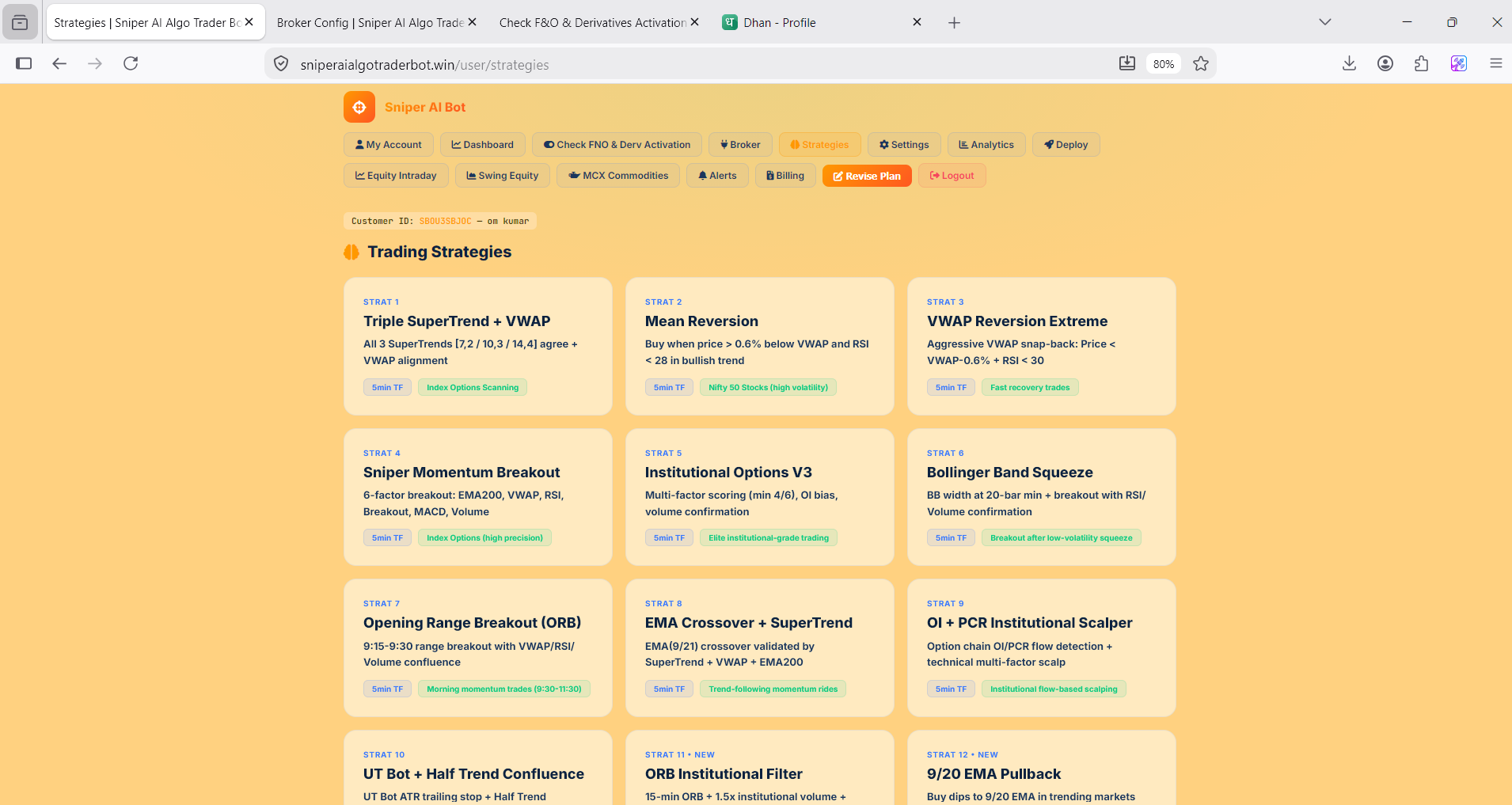Go back to the previous page

(x=59, y=63)
